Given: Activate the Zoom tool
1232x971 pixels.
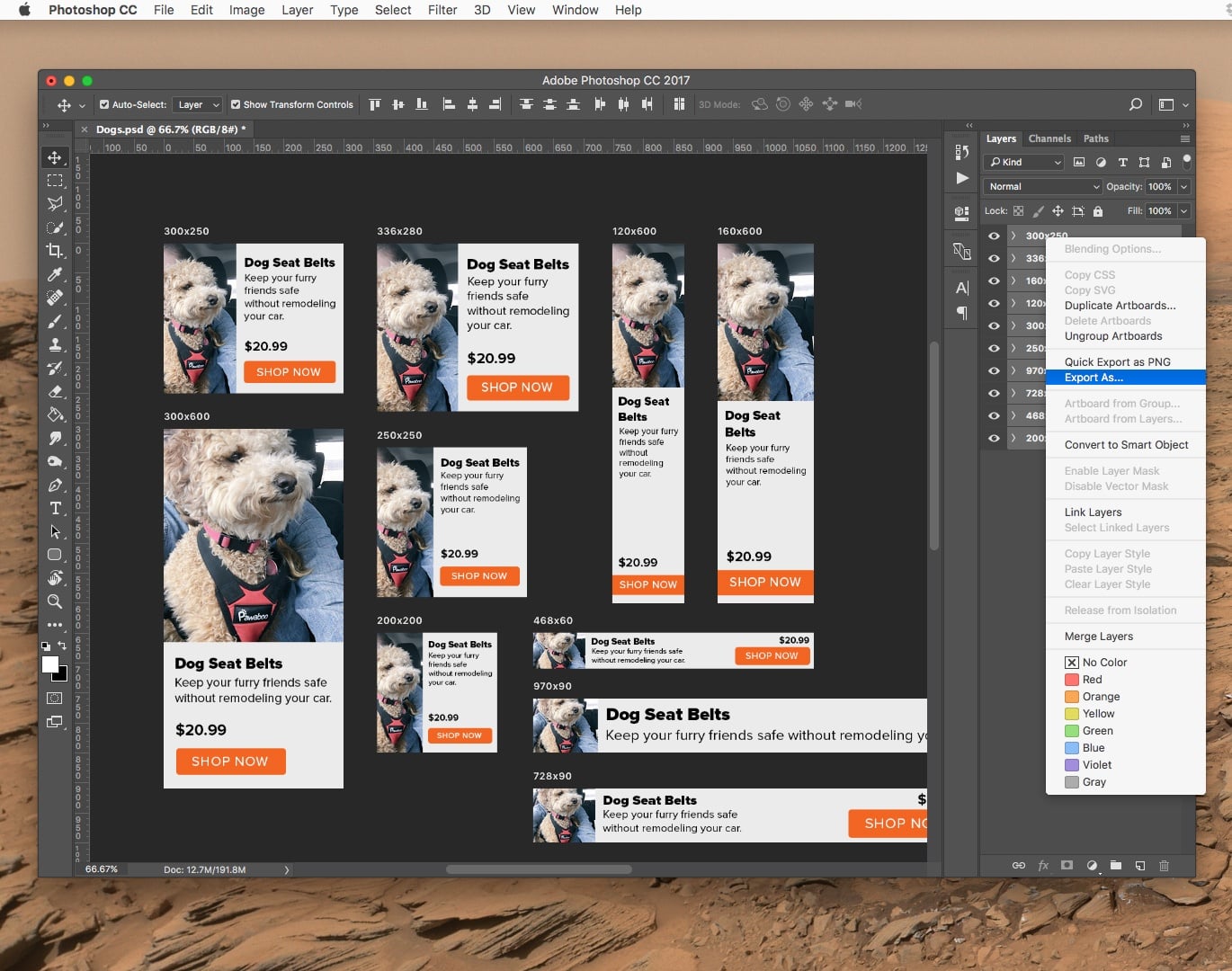Looking at the screenshot, I should pos(55,601).
